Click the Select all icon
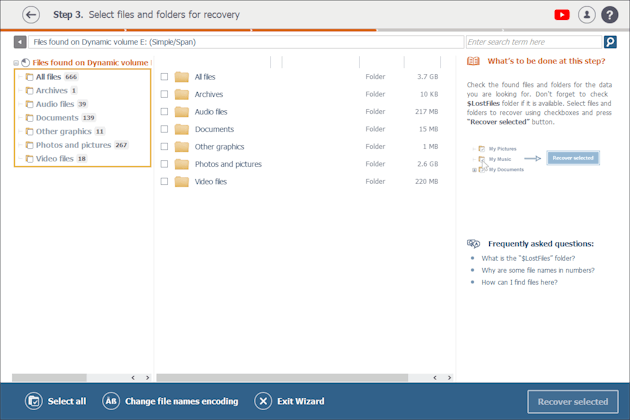 click(34, 401)
